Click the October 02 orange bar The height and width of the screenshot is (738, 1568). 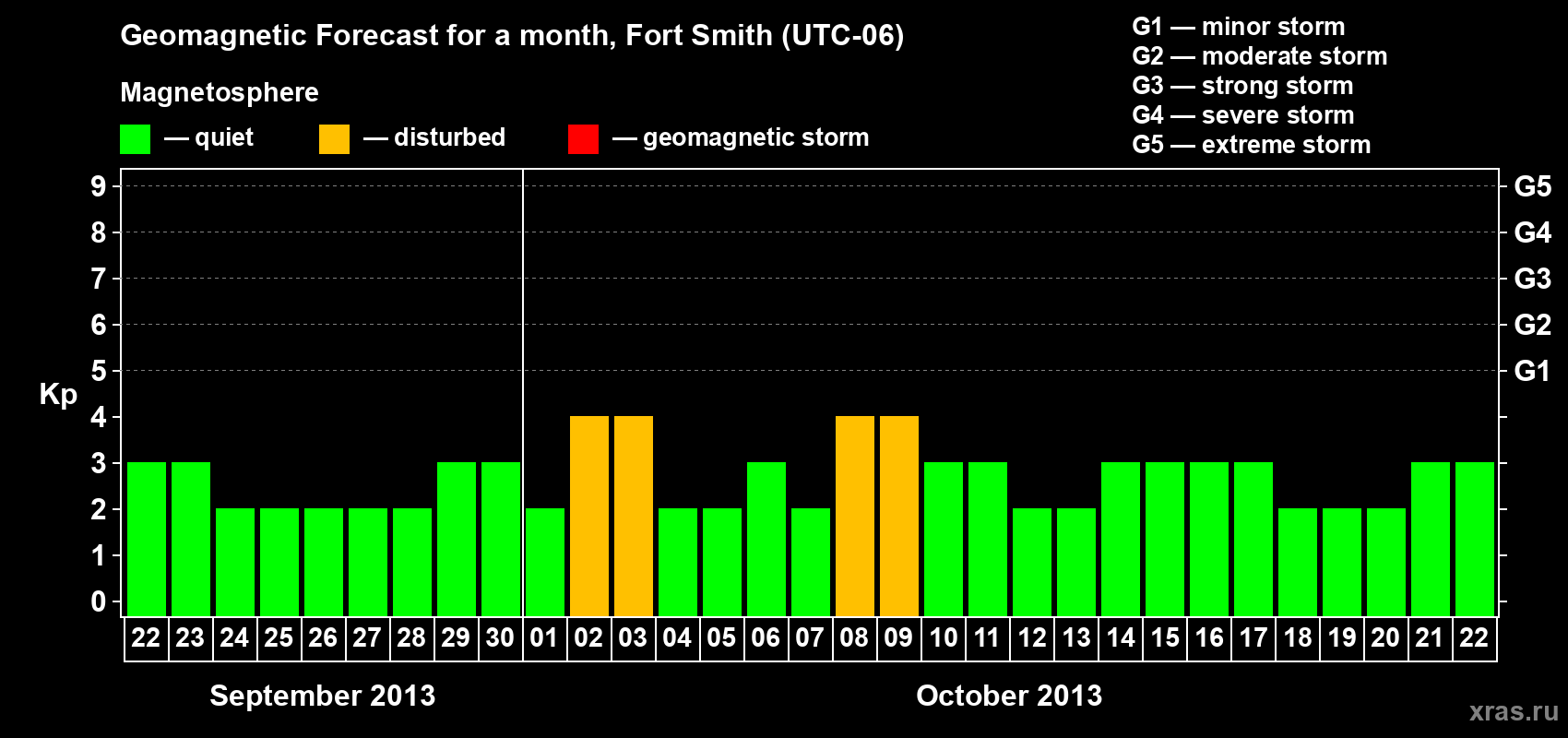click(x=589, y=516)
